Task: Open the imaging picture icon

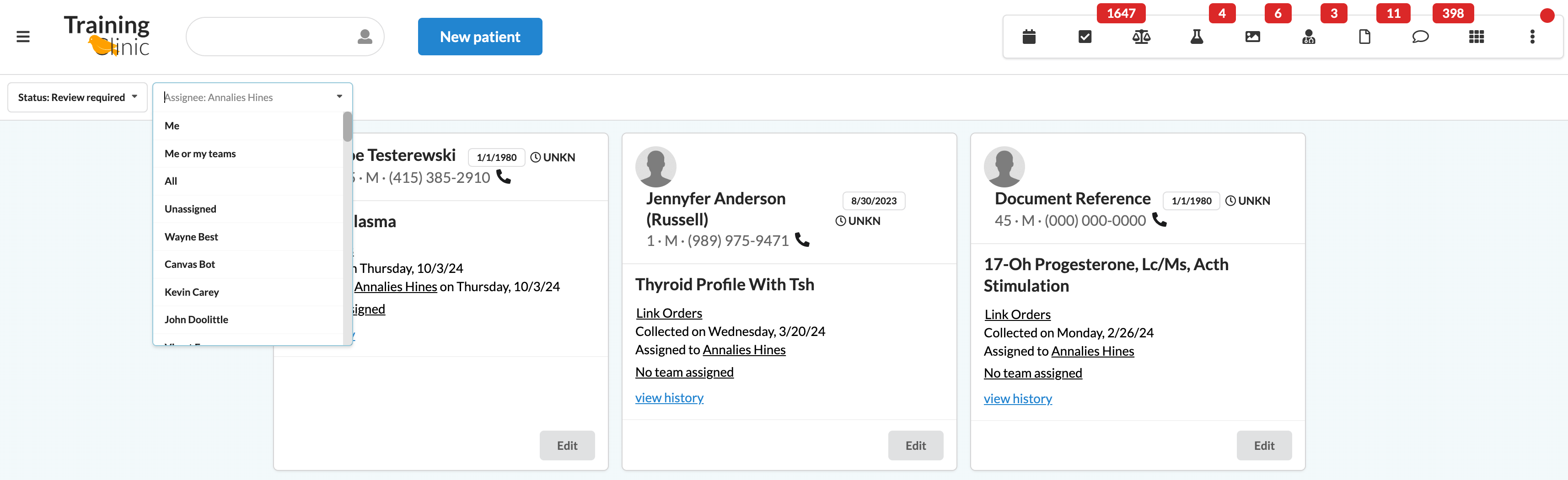Action: [x=1253, y=37]
